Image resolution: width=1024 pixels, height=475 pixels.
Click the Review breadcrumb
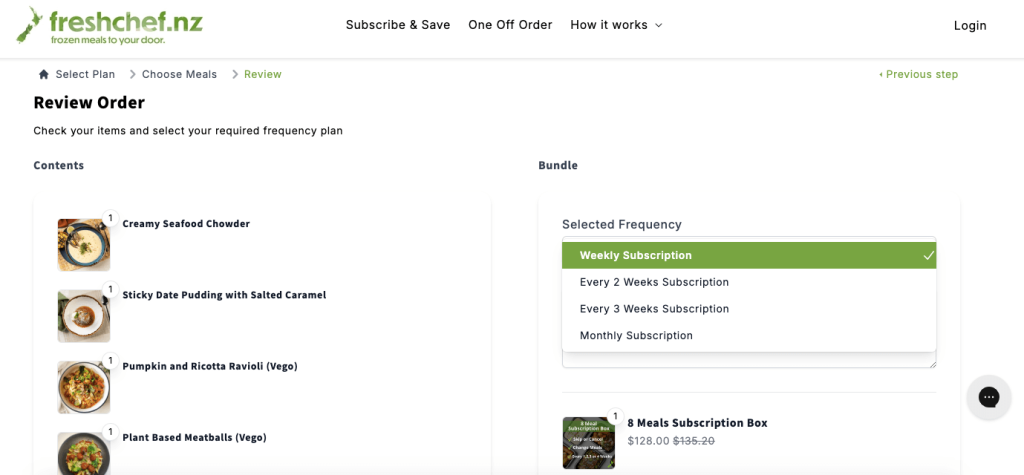pyautogui.click(x=263, y=74)
